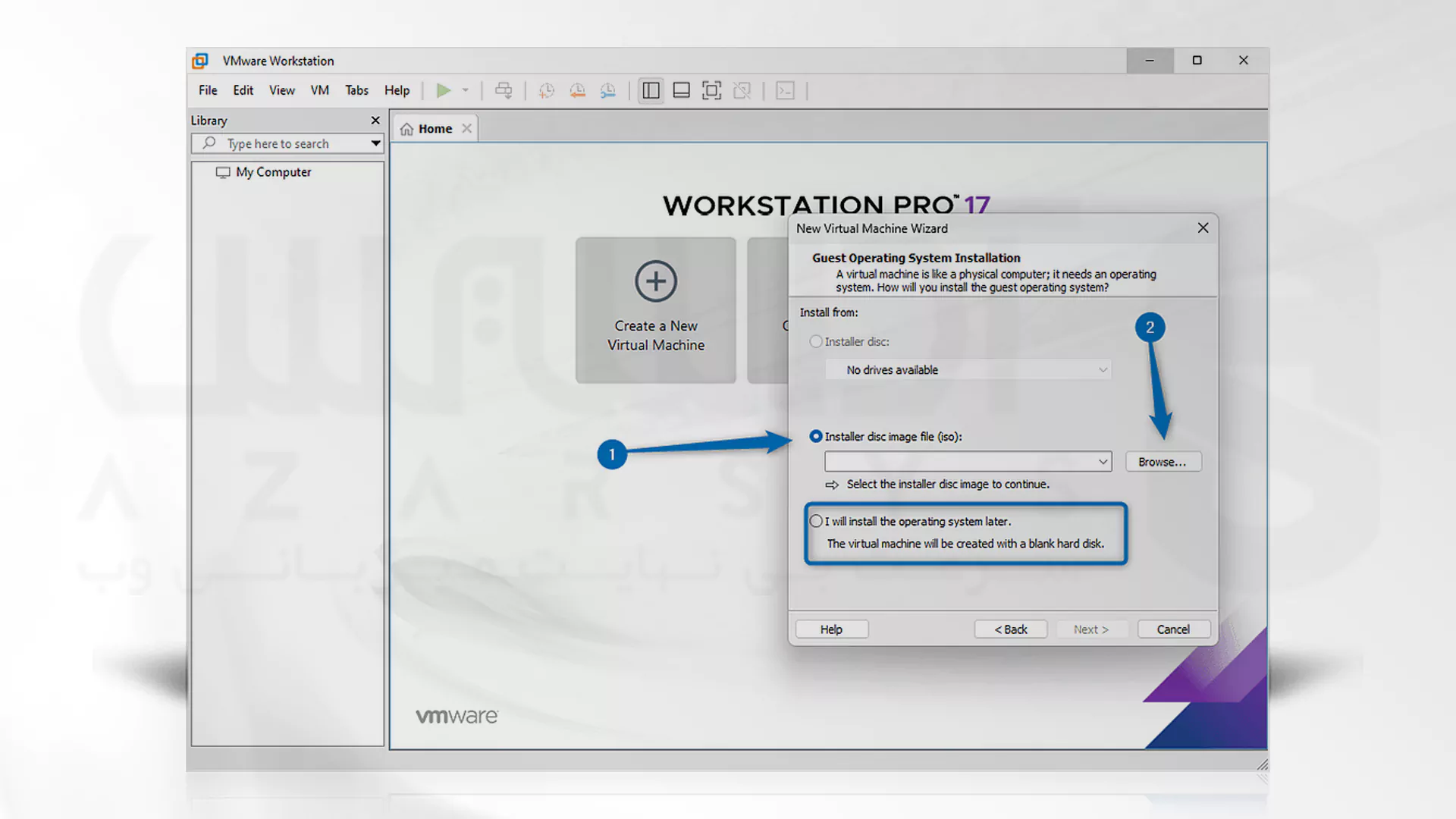Image resolution: width=1456 pixels, height=819 pixels.
Task: Open the power options dropdown arrow beside the play icon
Action: click(x=466, y=91)
